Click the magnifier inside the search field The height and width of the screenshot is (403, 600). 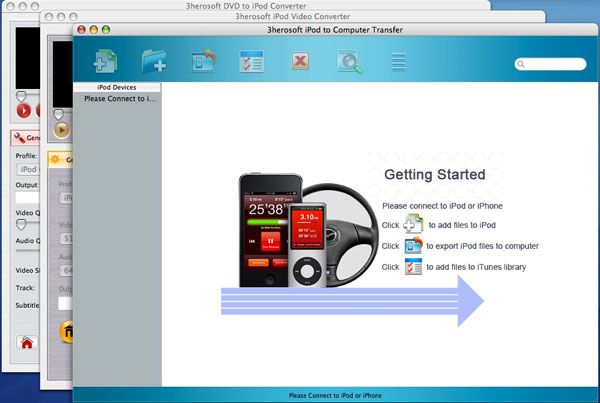pos(521,64)
